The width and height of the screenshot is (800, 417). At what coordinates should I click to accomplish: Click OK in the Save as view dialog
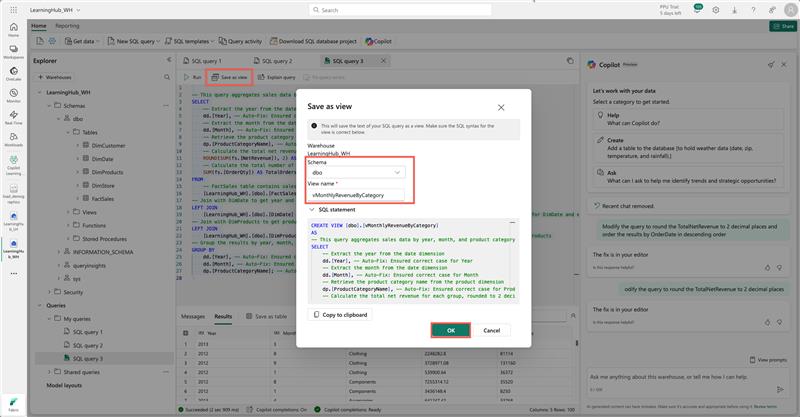[451, 331]
